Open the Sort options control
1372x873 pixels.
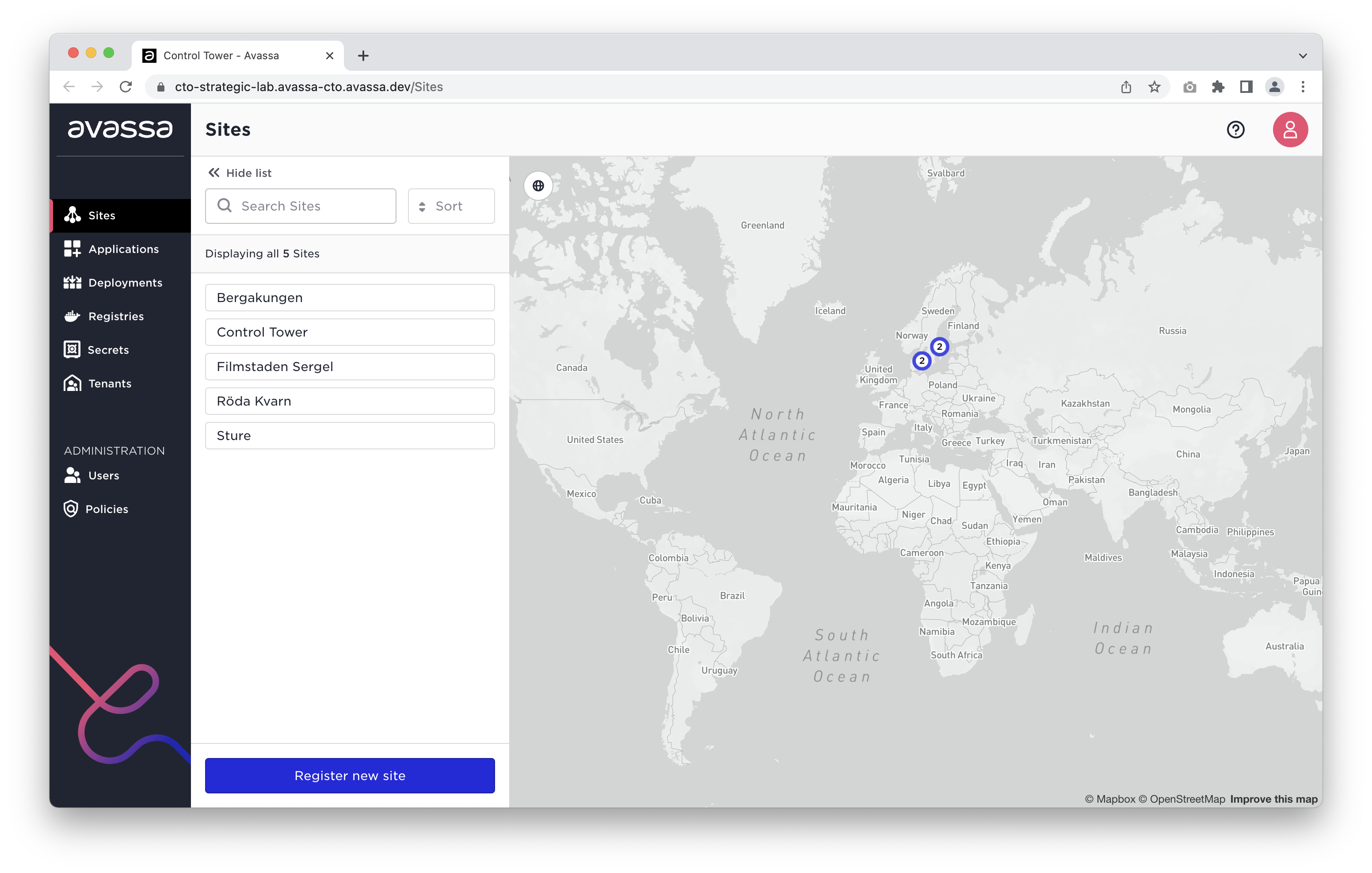(x=450, y=206)
